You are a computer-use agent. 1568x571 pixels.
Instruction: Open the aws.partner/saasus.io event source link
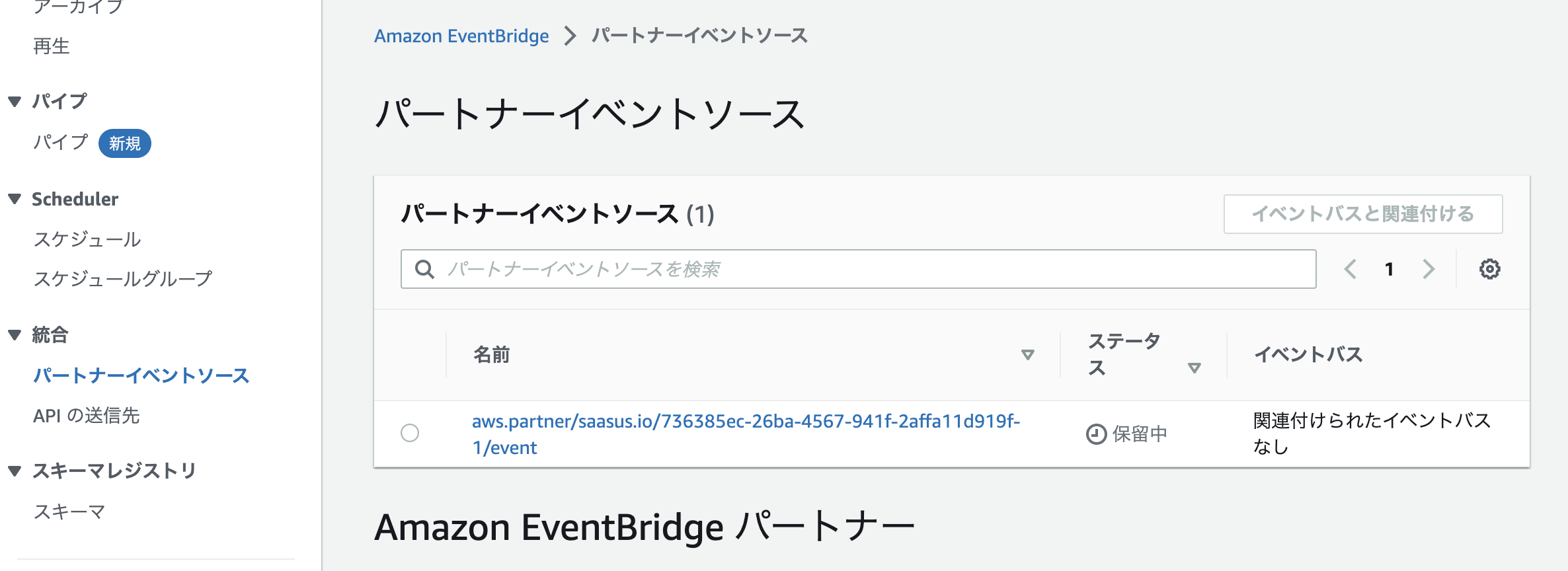746,434
